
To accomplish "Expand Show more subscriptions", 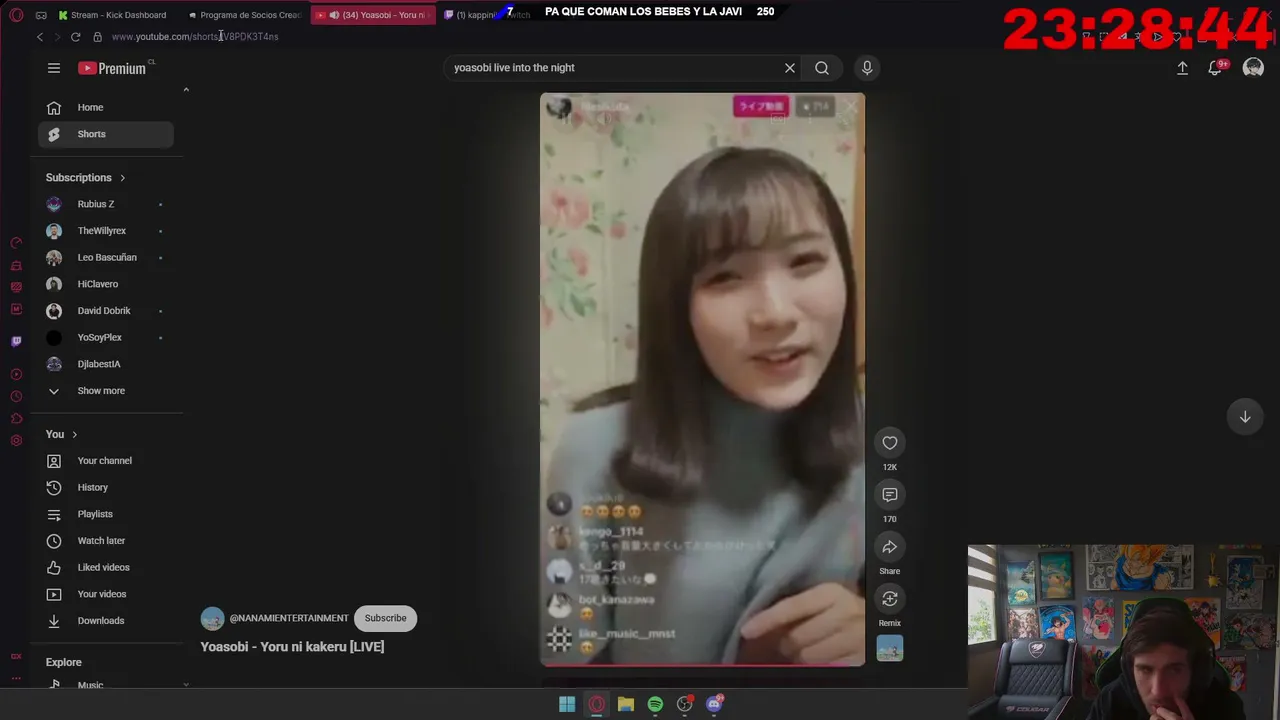I will click(106, 391).
